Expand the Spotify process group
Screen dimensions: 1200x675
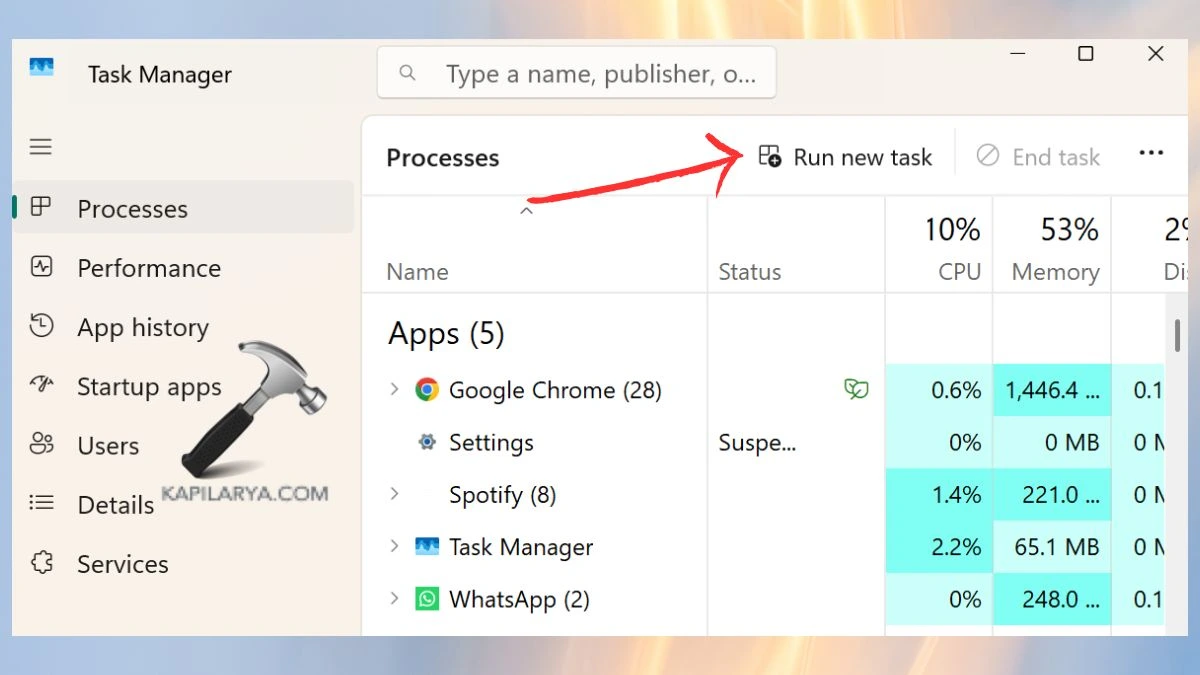click(394, 494)
